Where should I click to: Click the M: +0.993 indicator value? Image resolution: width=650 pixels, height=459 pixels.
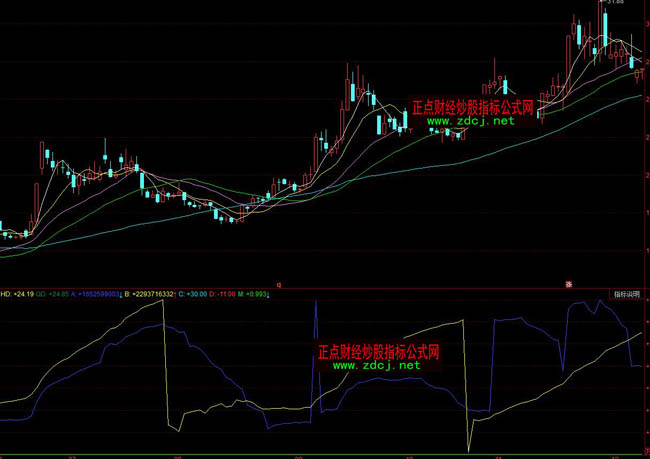[x=254, y=295]
